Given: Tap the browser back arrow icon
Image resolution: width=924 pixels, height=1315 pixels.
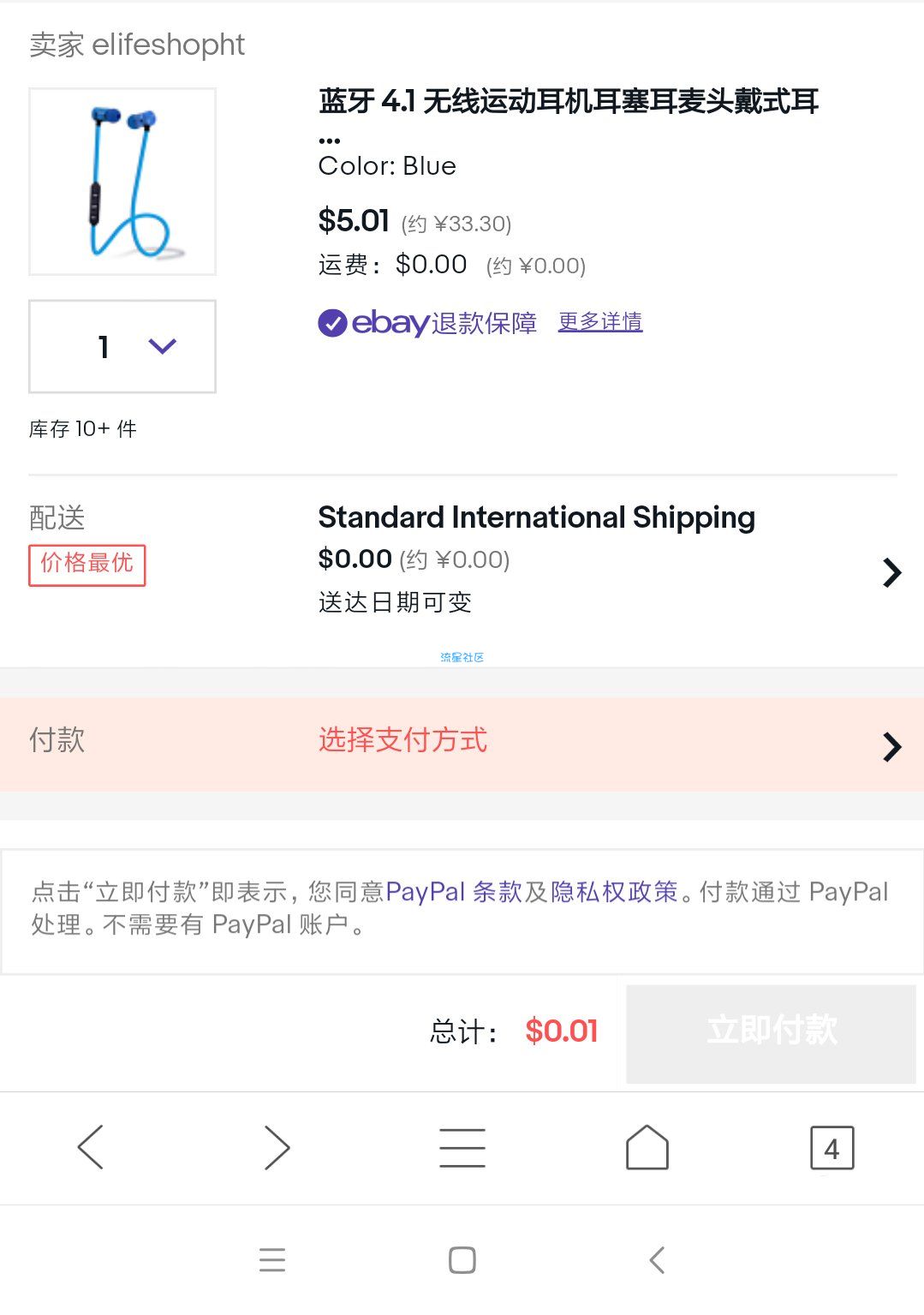Looking at the screenshot, I should pos(90,1147).
